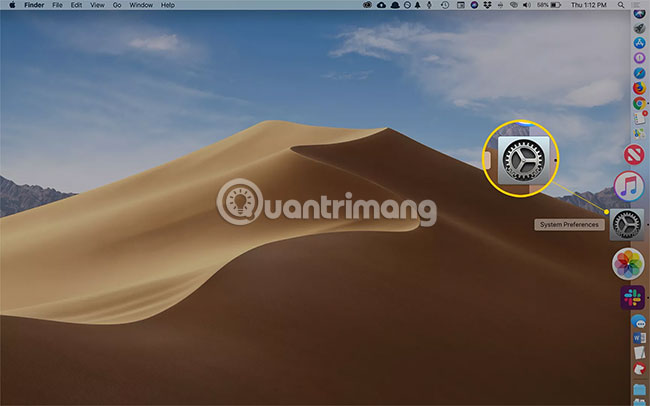Viewport: 650px width, 406px height.
Task: Open the red bear app in Dock
Action: (x=639, y=368)
